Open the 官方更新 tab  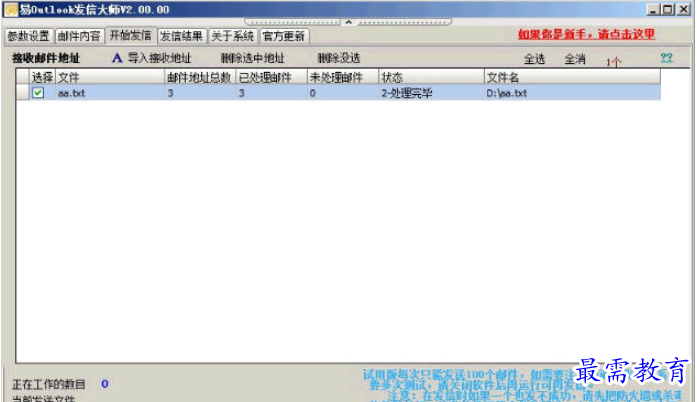[284, 36]
